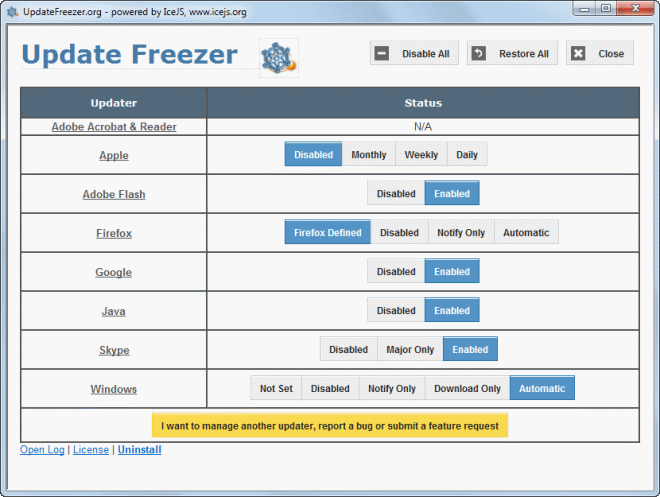
Task: Set Windows updates to Download Only
Action: click(x=467, y=388)
